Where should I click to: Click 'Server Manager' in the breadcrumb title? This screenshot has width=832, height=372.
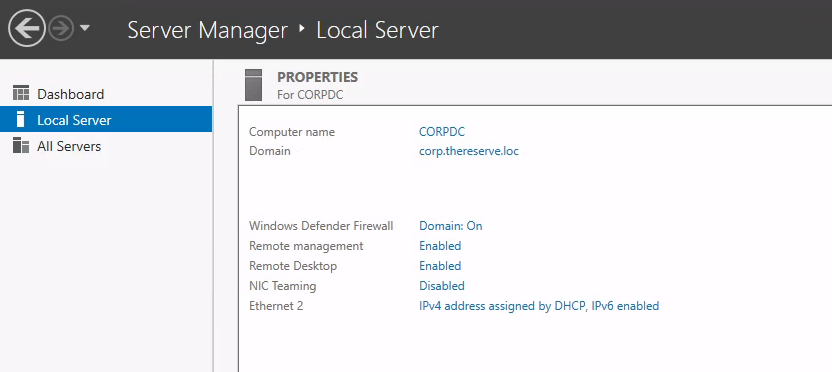[207, 30]
